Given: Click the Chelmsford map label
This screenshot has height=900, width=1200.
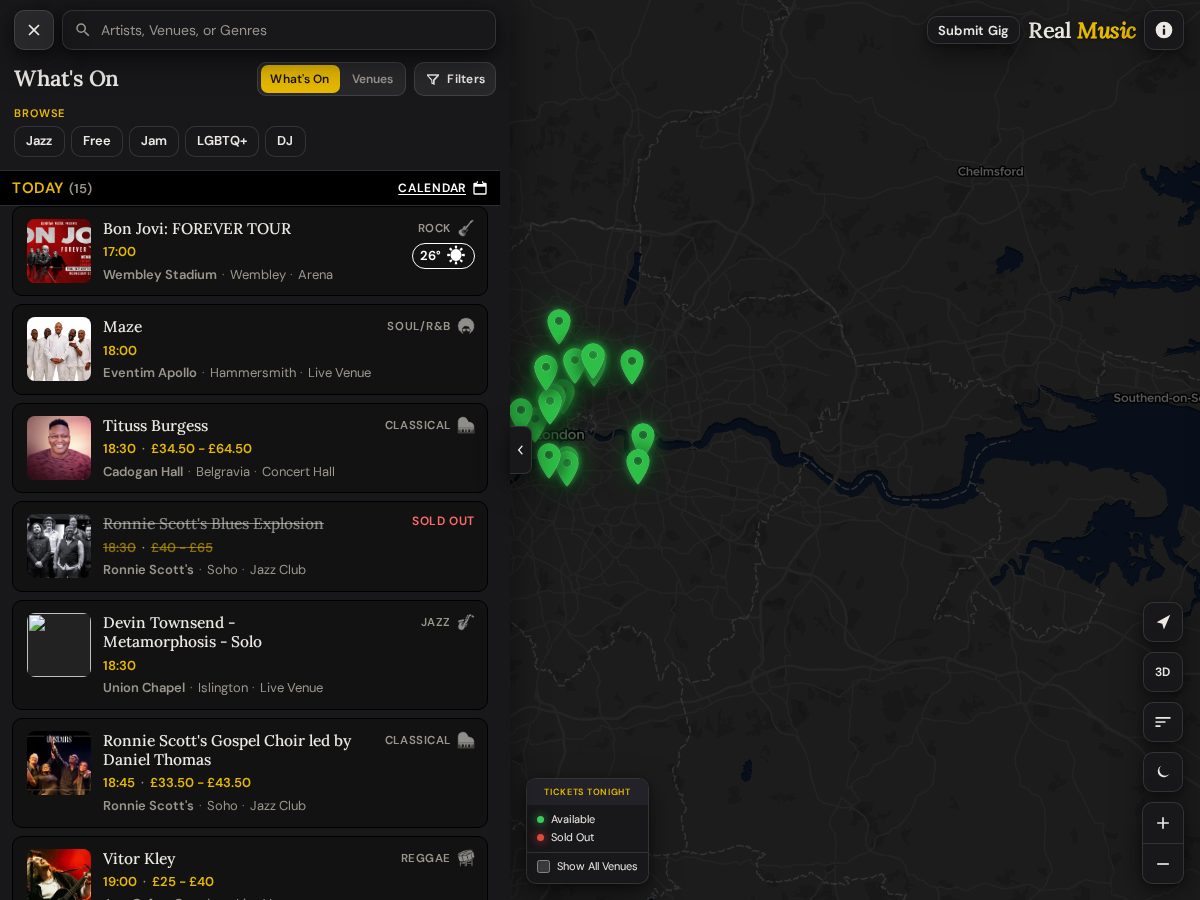Looking at the screenshot, I should point(990,171).
